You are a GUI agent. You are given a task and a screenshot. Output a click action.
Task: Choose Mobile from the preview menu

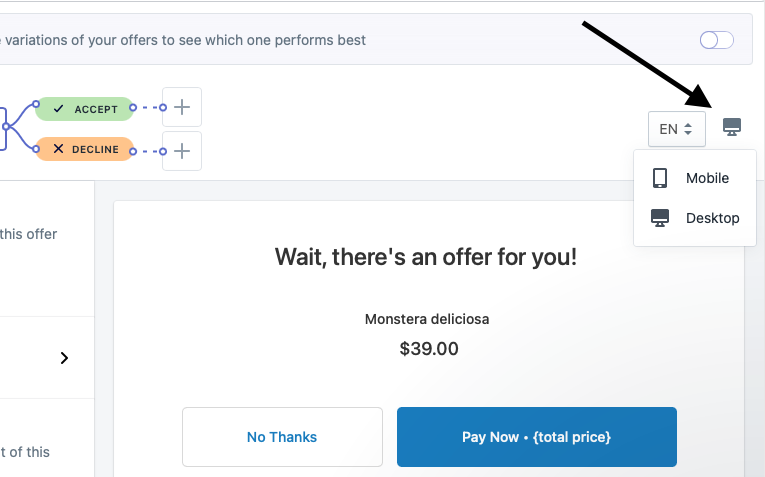click(x=707, y=178)
